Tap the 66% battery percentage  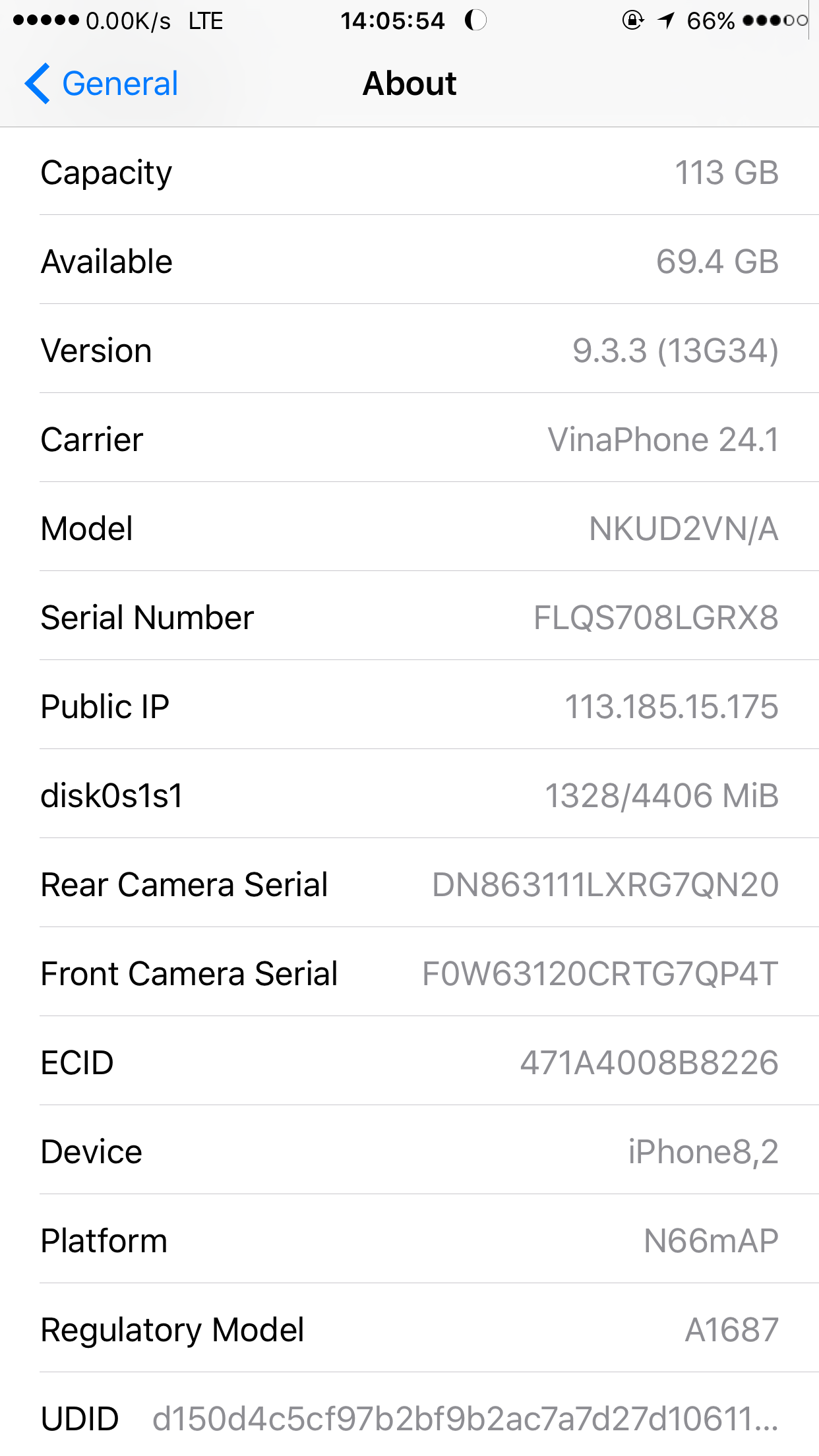(x=711, y=21)
